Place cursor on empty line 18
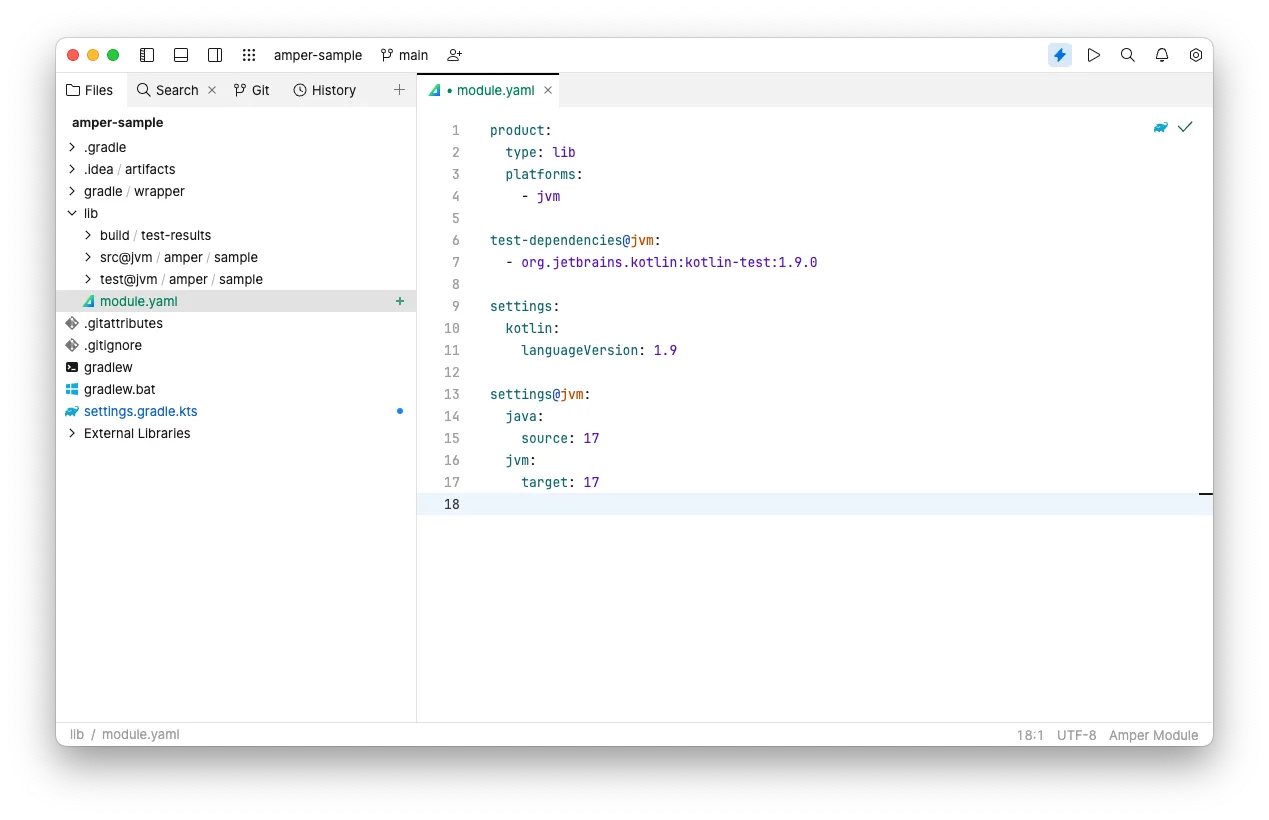 [815, 504]
